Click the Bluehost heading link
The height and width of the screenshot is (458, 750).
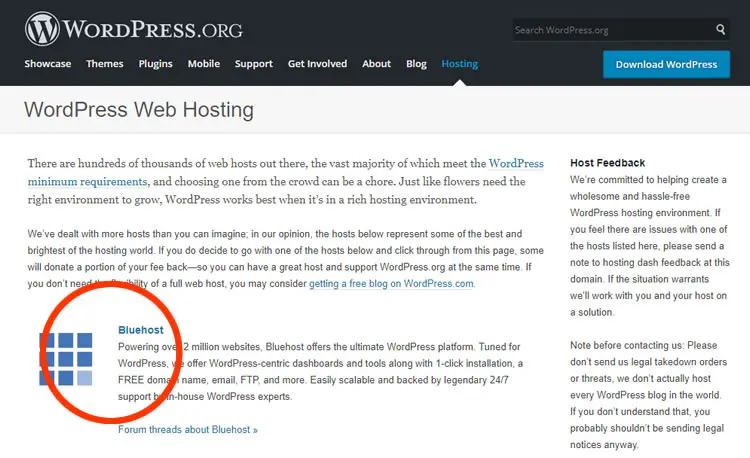(x=140, y=329)
